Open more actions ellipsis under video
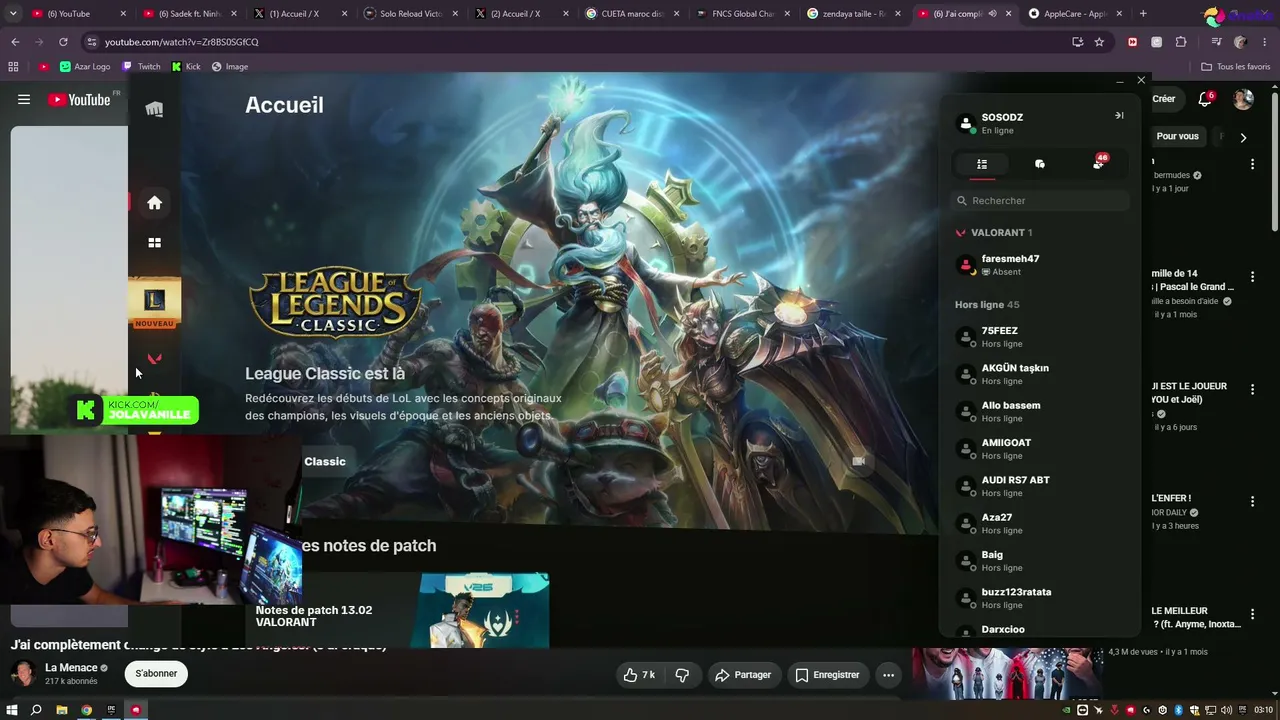The height and width of the screenshot is (720, 1280). coord(888,675)
